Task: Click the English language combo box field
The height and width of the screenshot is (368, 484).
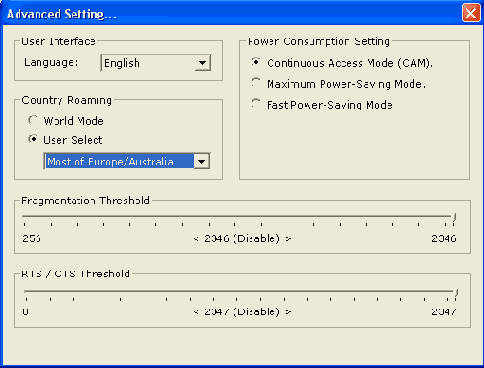Action: coord(156,63)
